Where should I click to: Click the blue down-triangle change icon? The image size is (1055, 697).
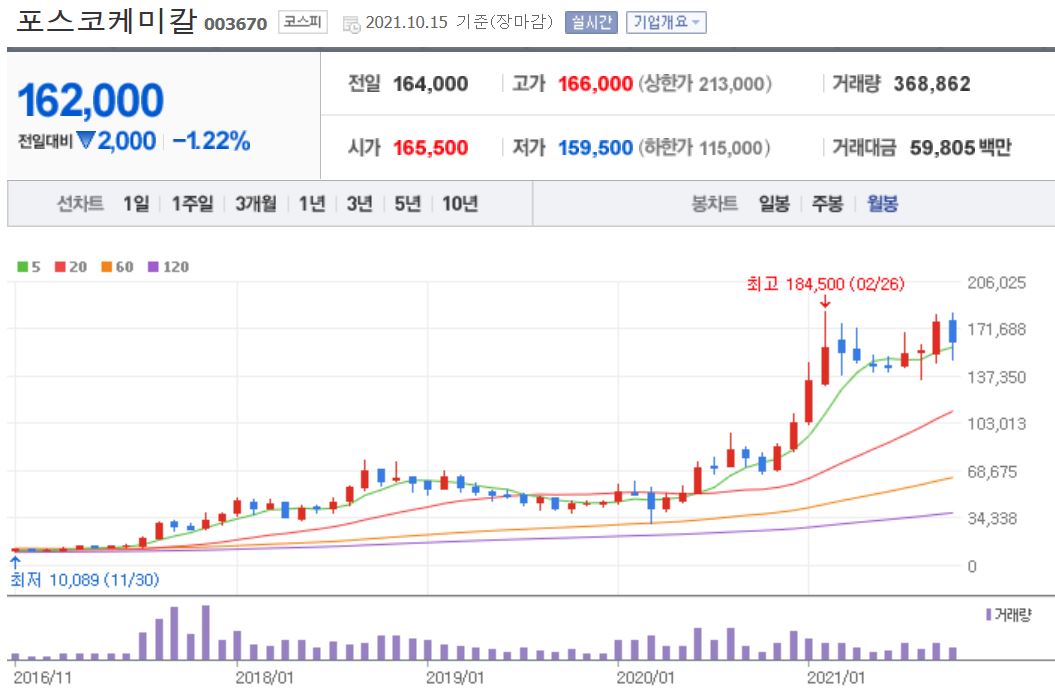tap(85, 140)
